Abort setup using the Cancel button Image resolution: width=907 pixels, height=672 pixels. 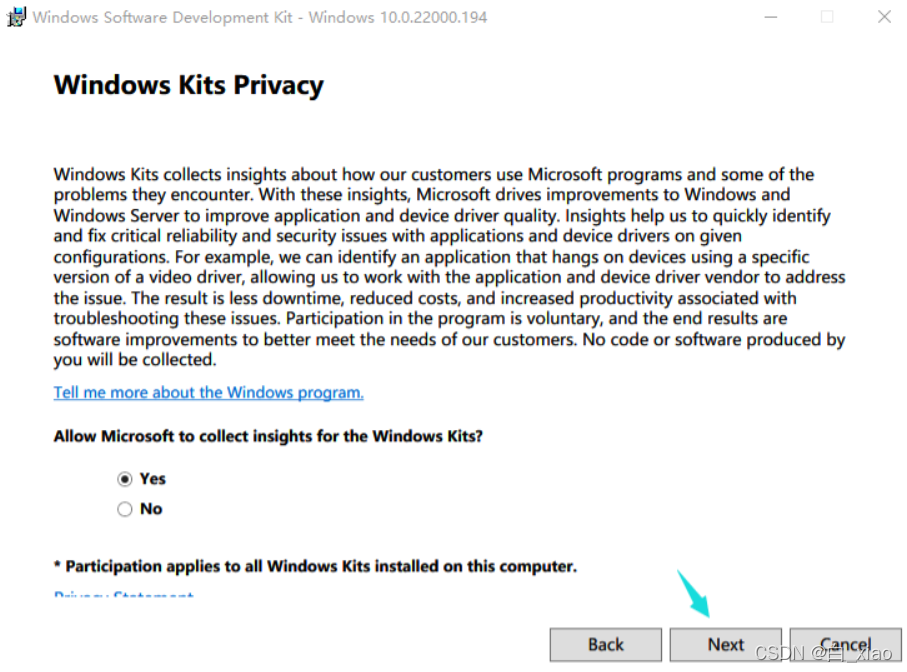click(x=846, y=644)
